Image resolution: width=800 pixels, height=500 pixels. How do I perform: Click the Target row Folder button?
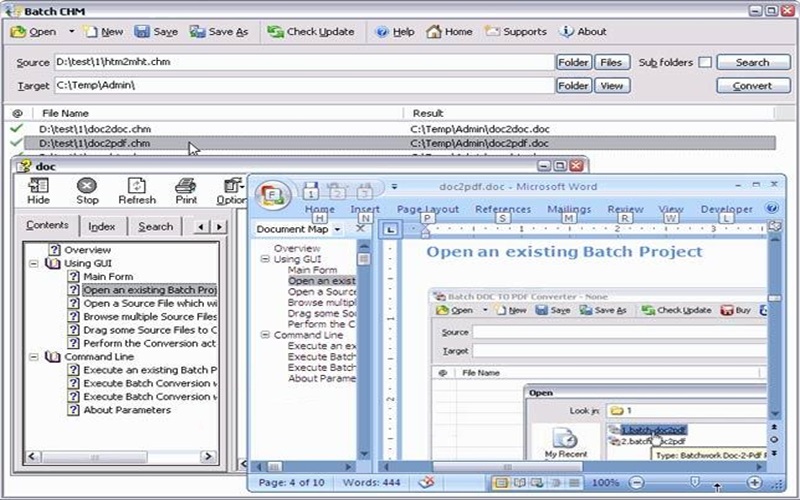click(573, 86)
